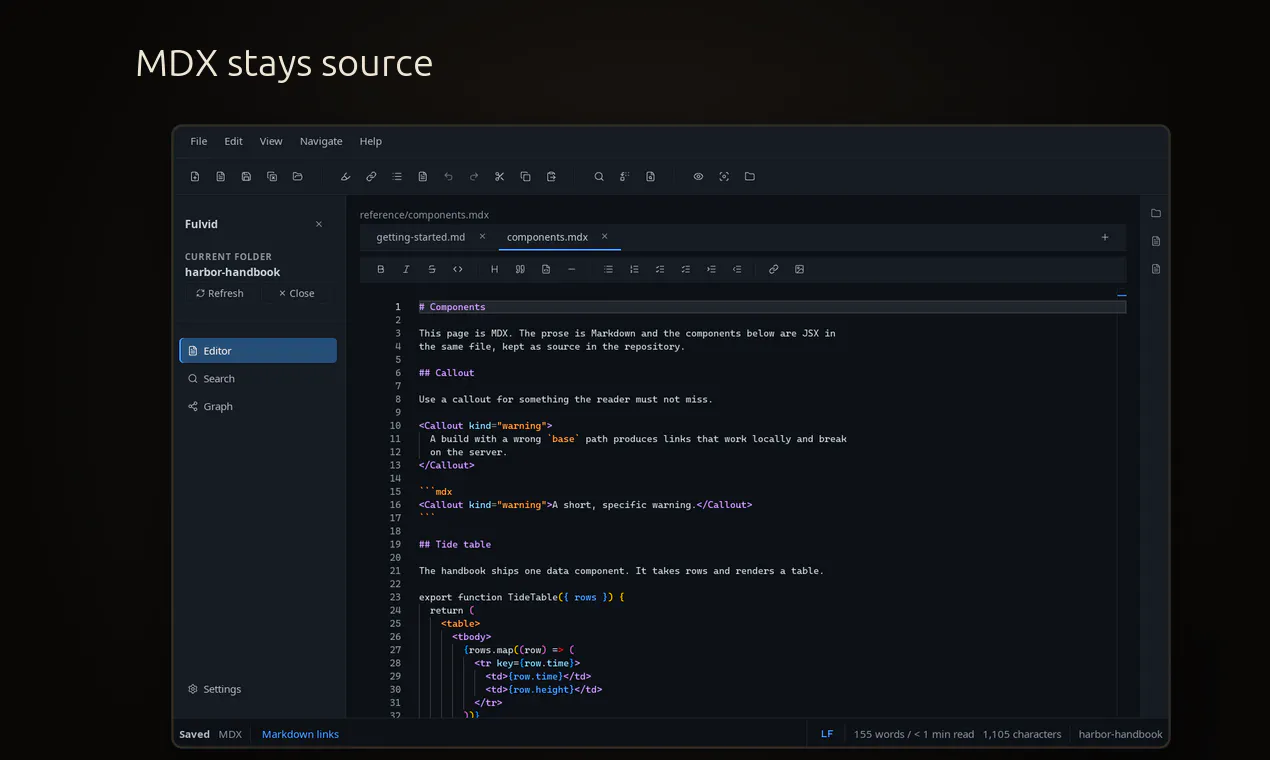Click the '## Callout' heading line

[x=447, y=373]
